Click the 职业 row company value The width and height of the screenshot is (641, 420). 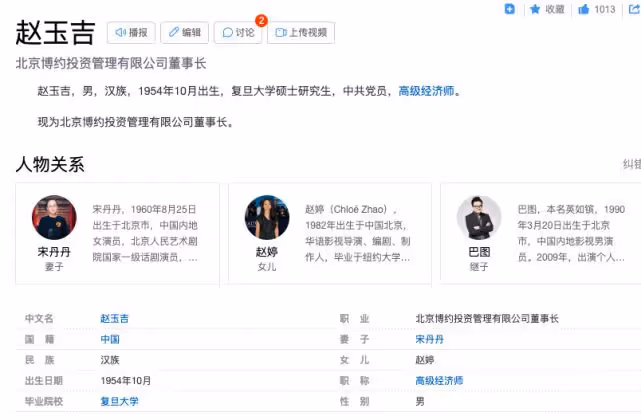[x=487, y=319]
